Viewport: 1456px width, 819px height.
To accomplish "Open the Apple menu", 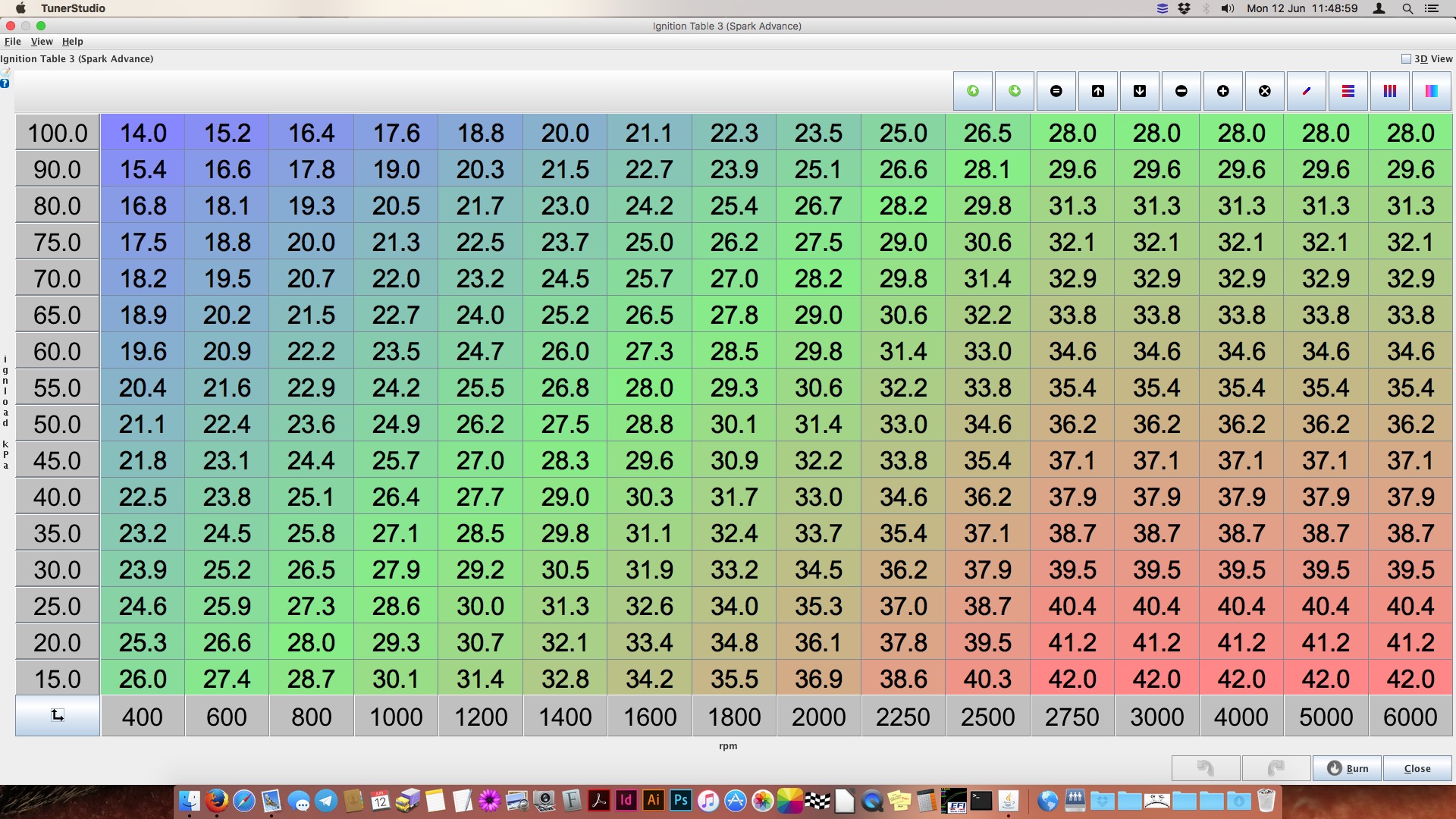I will [x=20, y=8].
